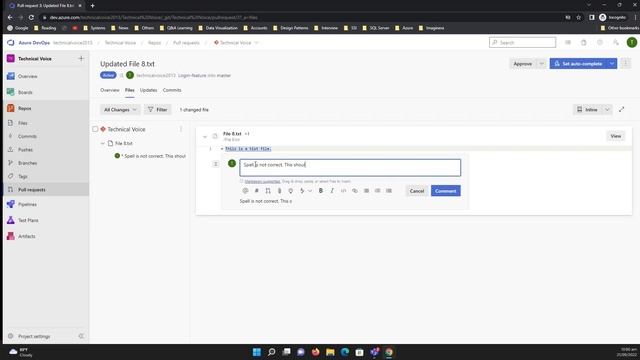Switch to the Files tab
Screen dimensions: 640x360
point(130,90)
